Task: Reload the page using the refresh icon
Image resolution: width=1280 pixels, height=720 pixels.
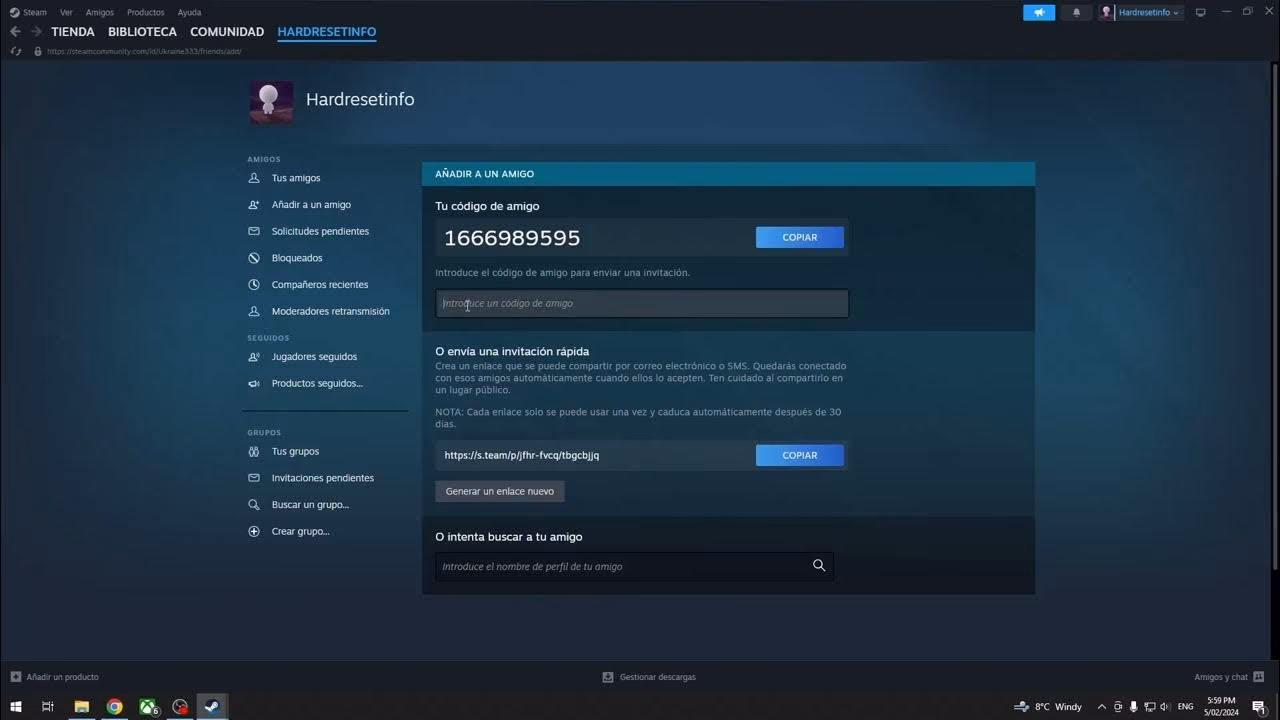Action: click(15, 51)
